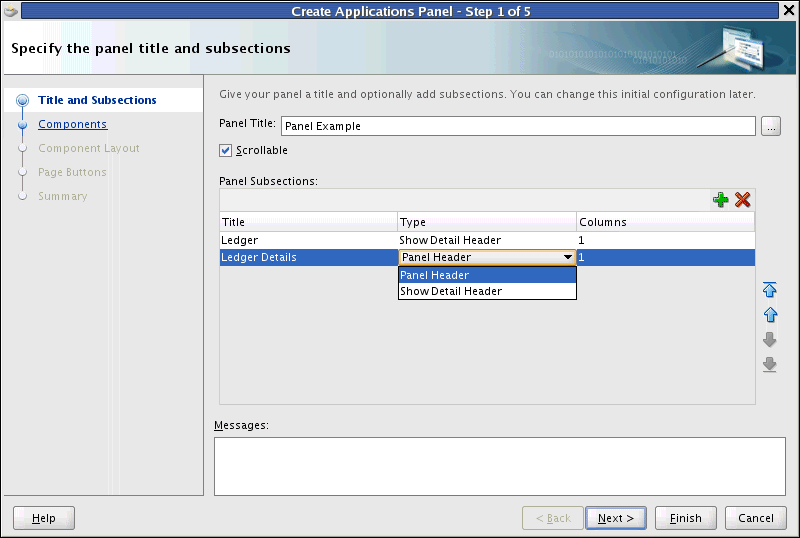
Task: Open the wizard window menu icon
Action: (10, 10)
